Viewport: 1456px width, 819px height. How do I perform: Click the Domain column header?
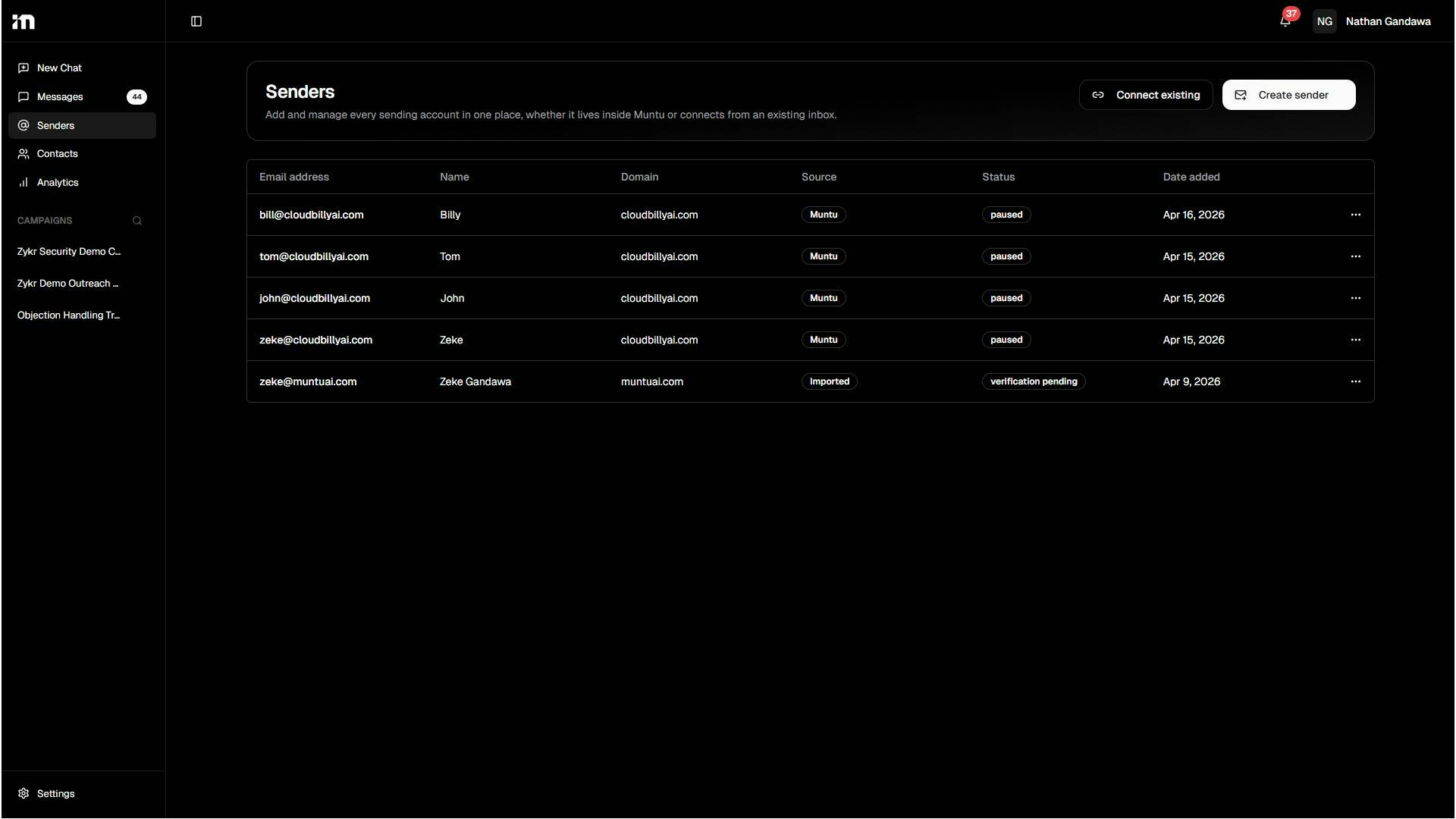[639, 177]
